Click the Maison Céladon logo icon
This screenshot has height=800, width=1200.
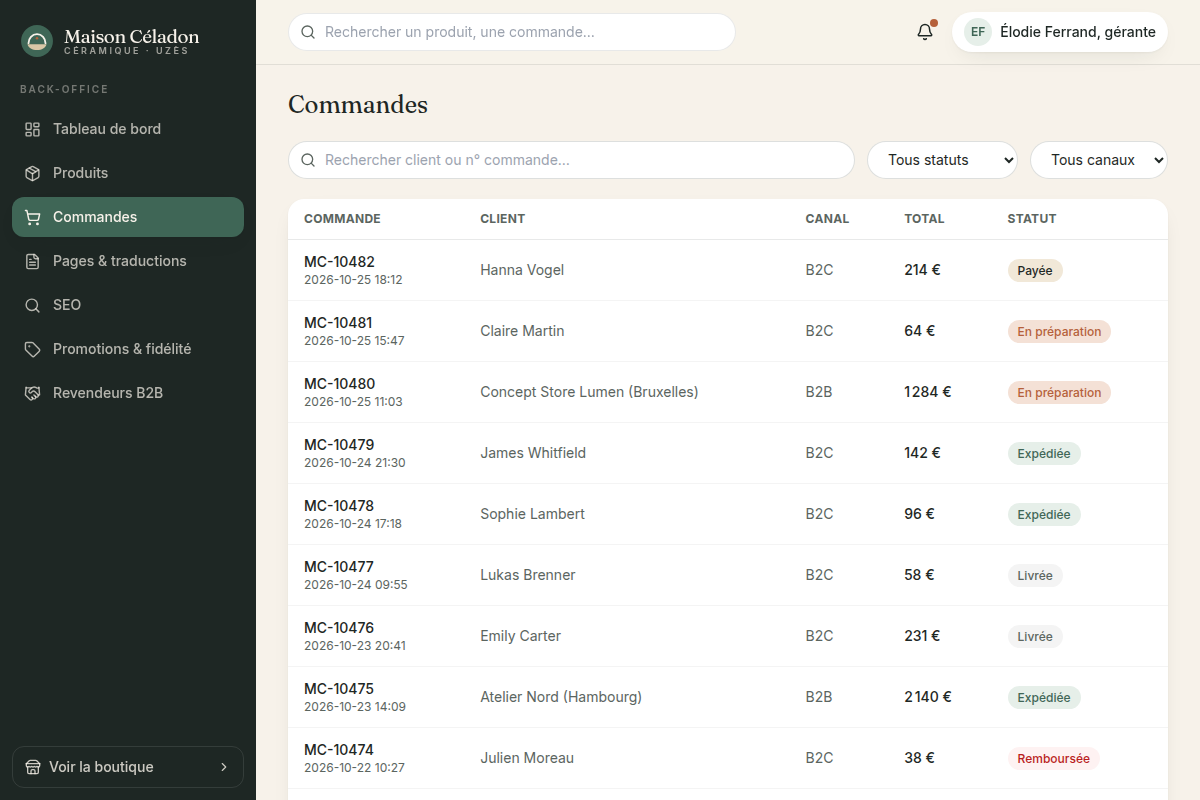37,41
